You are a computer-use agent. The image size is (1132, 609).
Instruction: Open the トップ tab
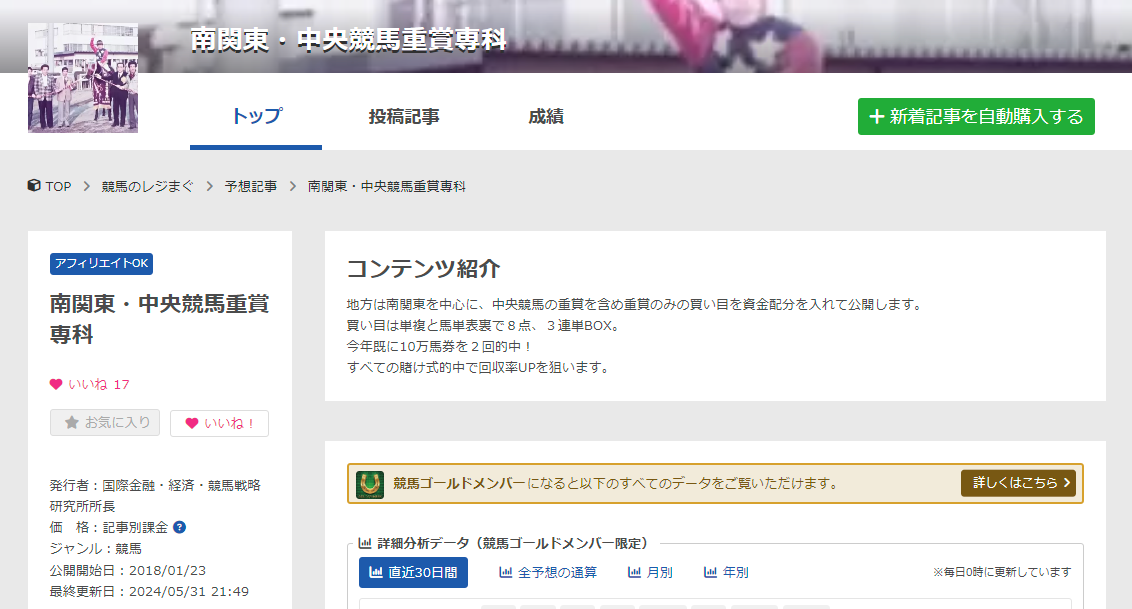tap(256, 116)
